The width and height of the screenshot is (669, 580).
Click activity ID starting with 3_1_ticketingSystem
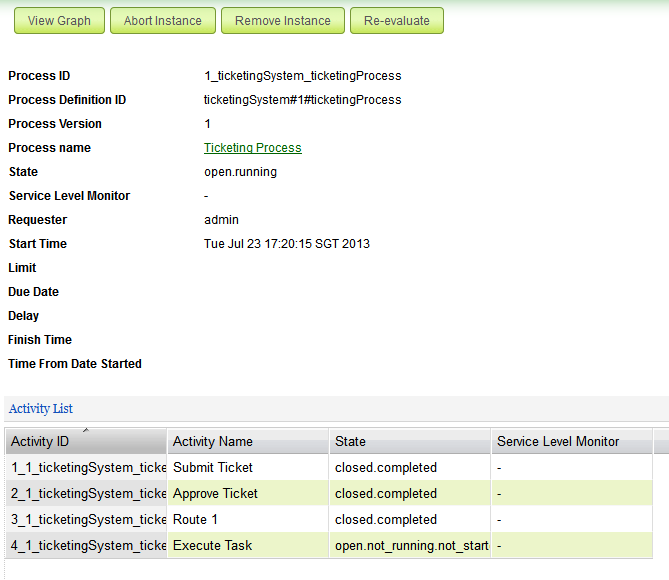[x=88, y=520]
